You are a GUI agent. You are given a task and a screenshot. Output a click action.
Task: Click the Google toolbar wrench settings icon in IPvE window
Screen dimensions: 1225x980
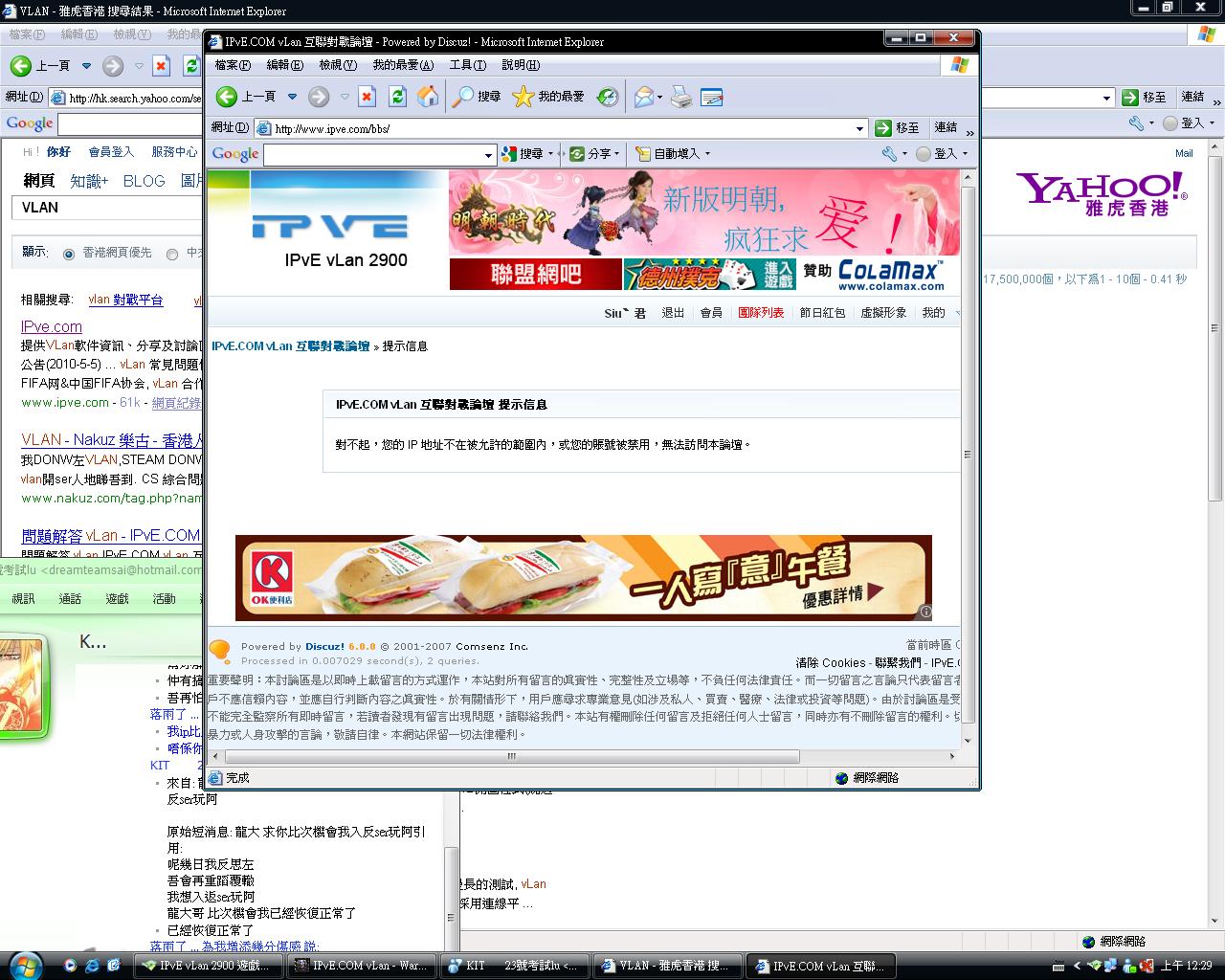point(889,153)
